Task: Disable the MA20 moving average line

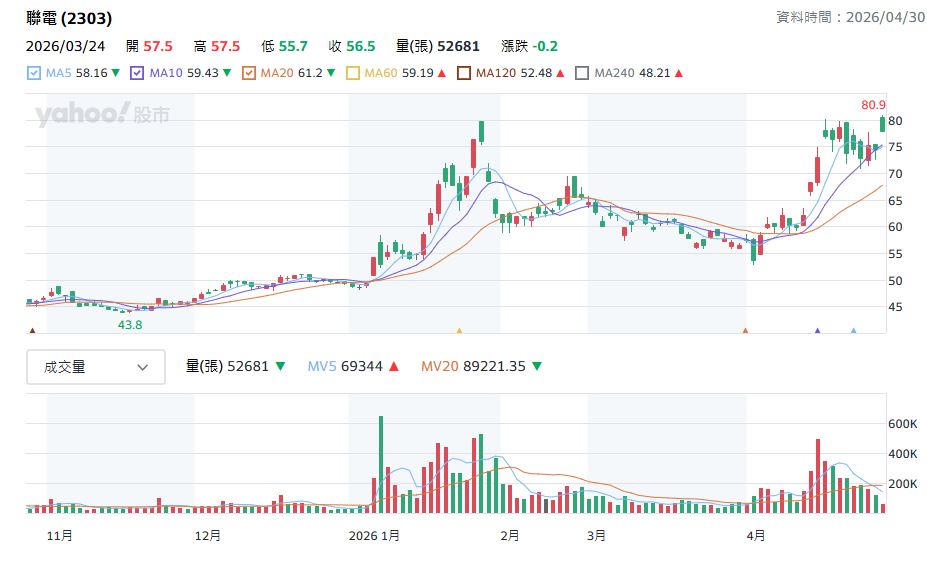Action: tap(249, 73)
